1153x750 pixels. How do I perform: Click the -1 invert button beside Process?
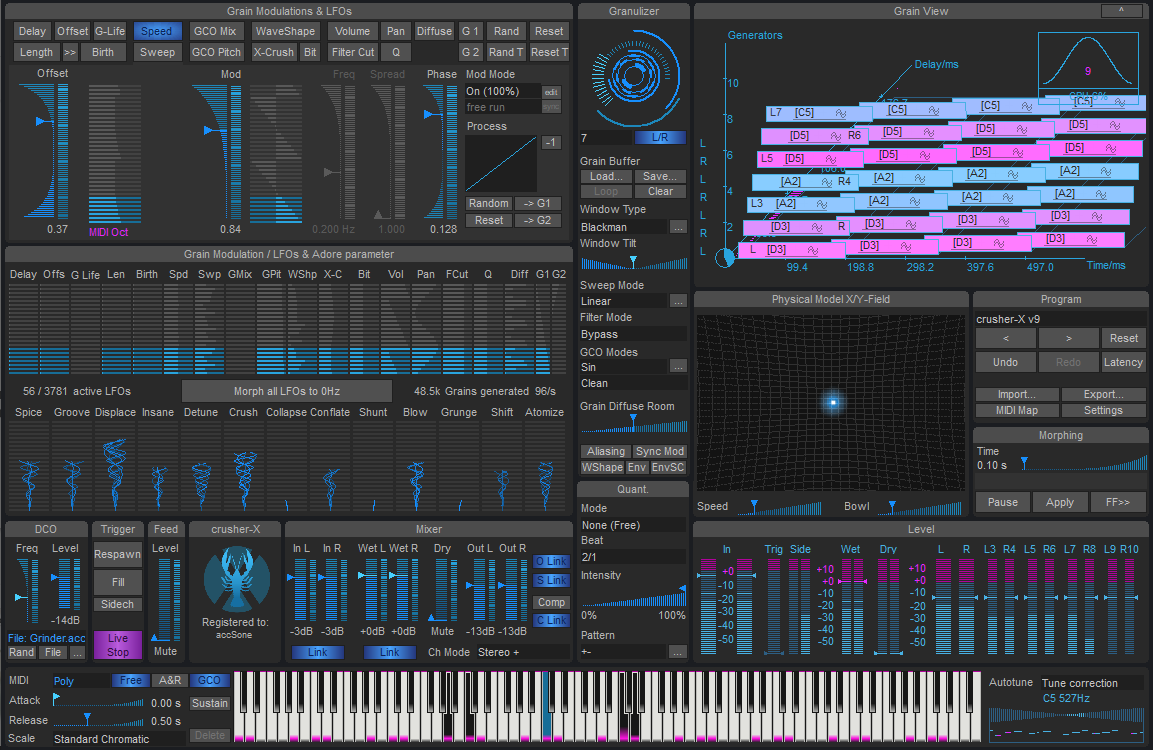(551, 143)
